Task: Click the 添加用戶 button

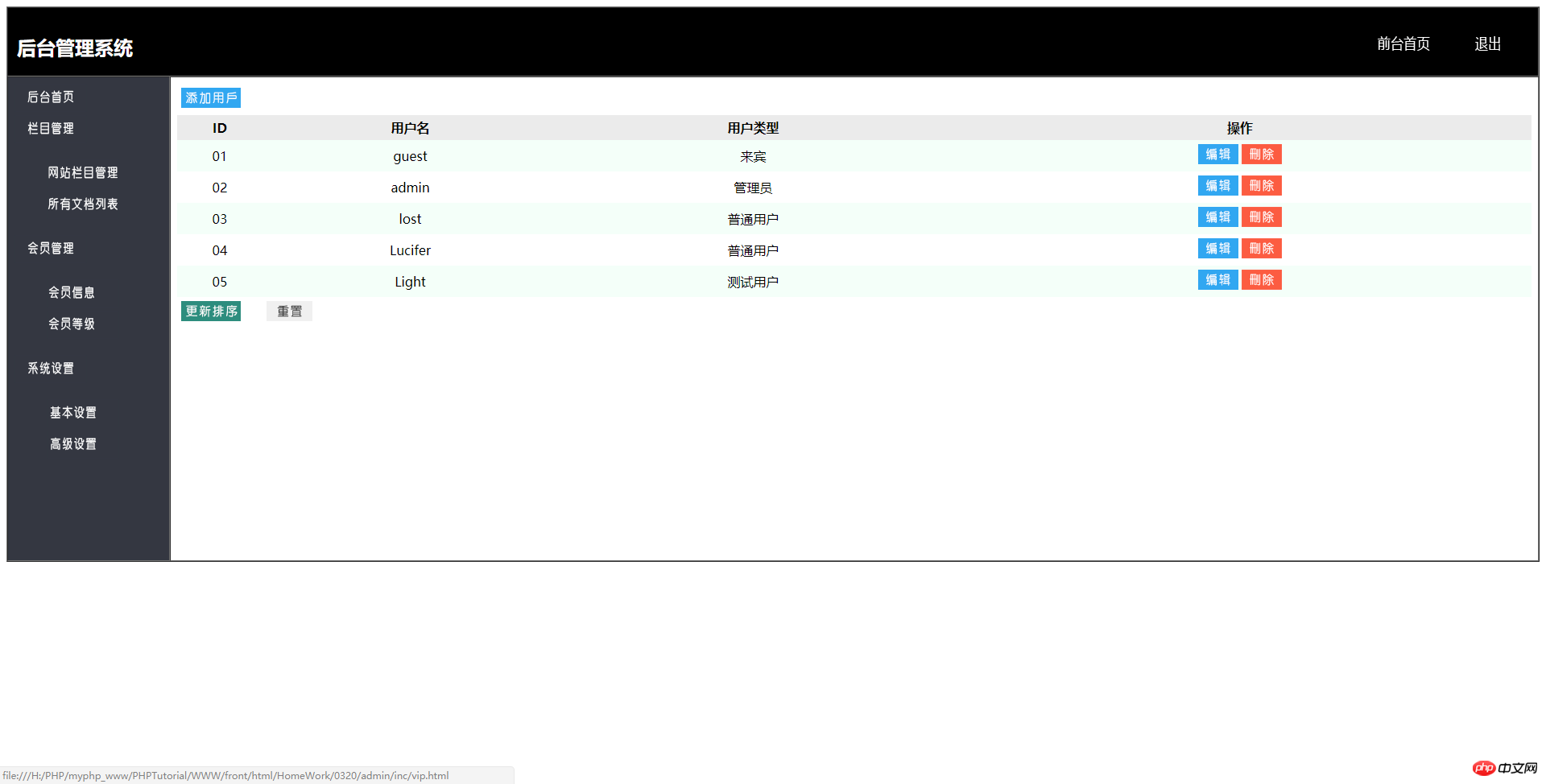Action: click(211, 98)
